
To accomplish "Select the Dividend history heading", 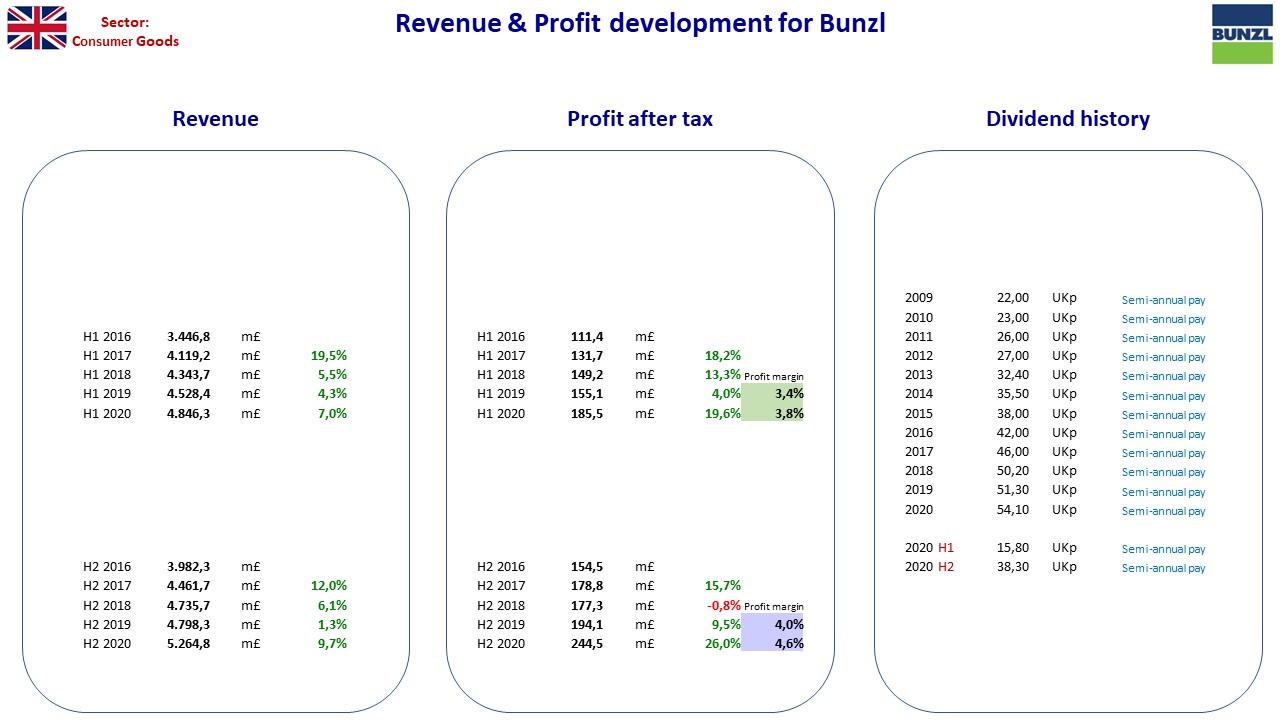I will 1068,119.
